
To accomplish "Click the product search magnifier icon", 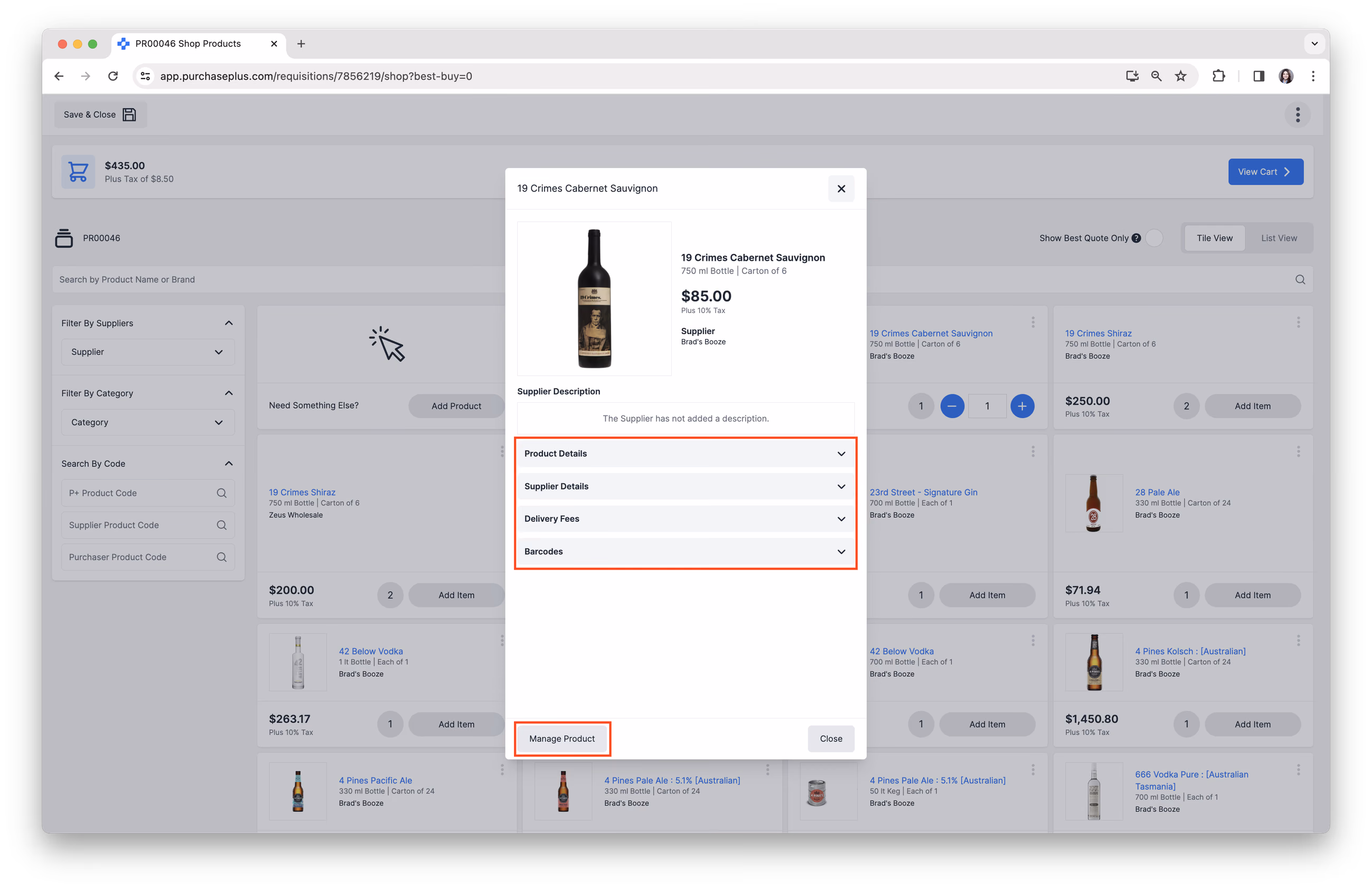I will point(1300,280).
